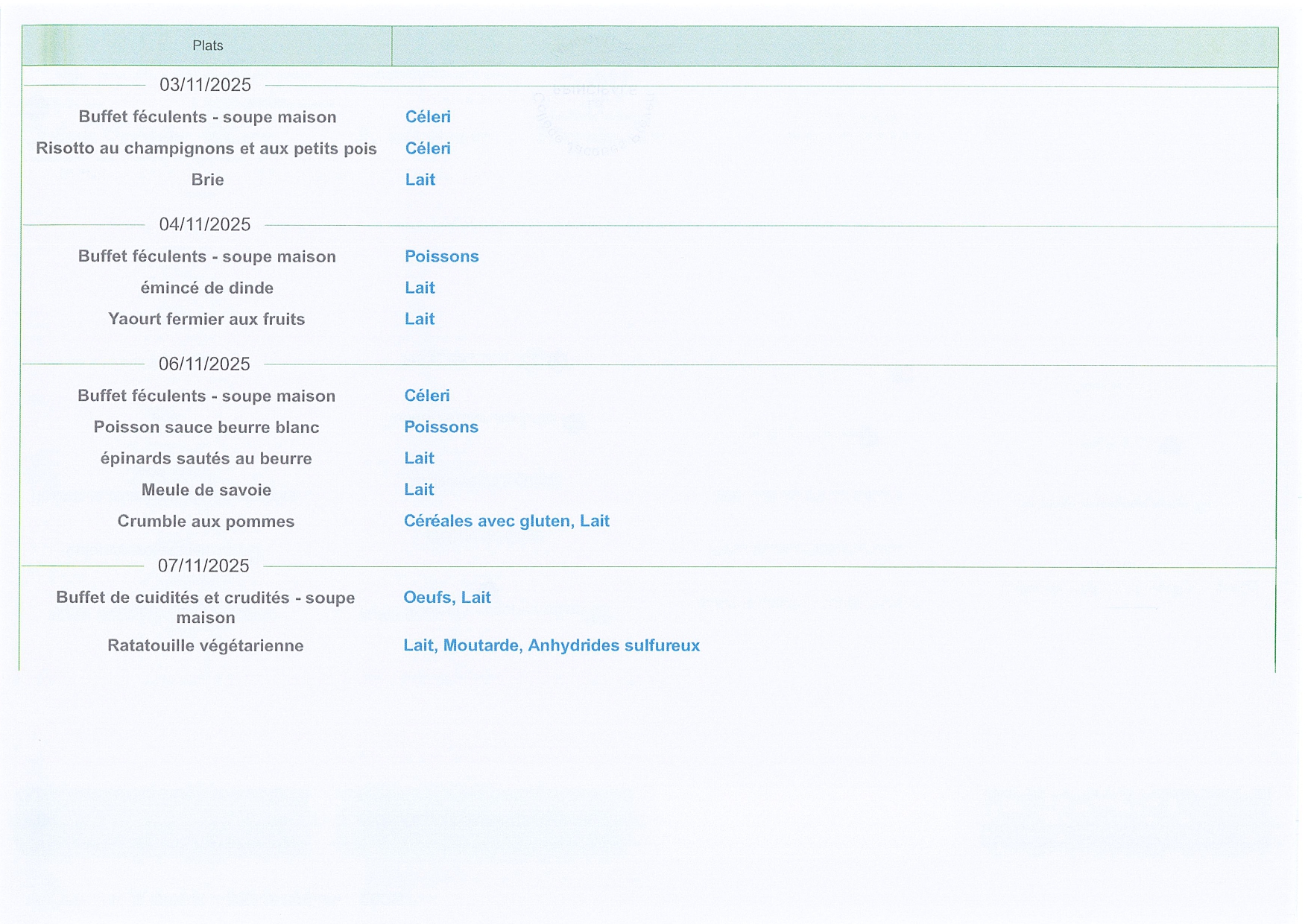Click Risotto au champignons et aux petits pois
The width and height of the screenshot is (1308, 924).
206,148
